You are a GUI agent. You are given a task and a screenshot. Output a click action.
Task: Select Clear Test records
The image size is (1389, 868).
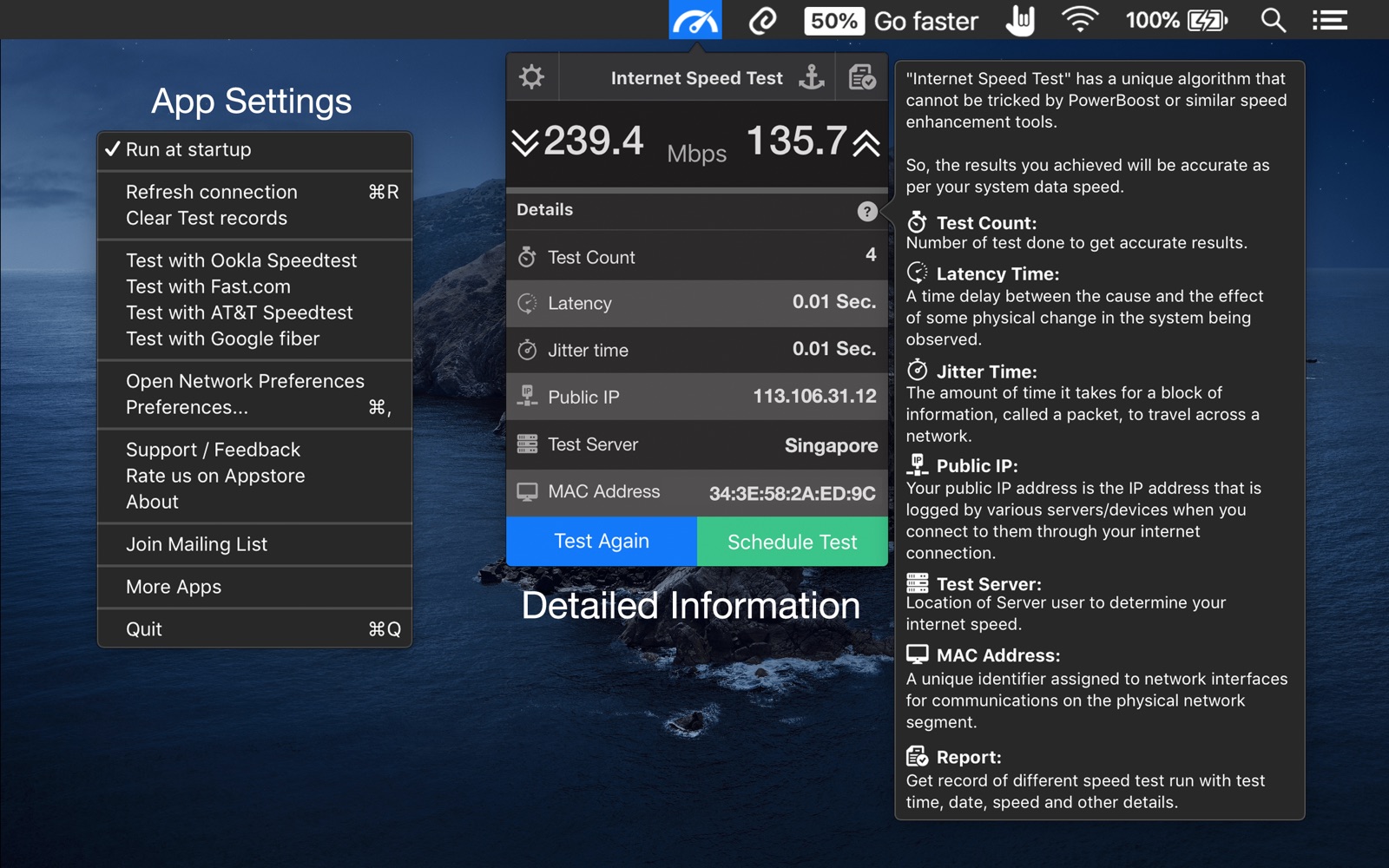pos(254,218)
